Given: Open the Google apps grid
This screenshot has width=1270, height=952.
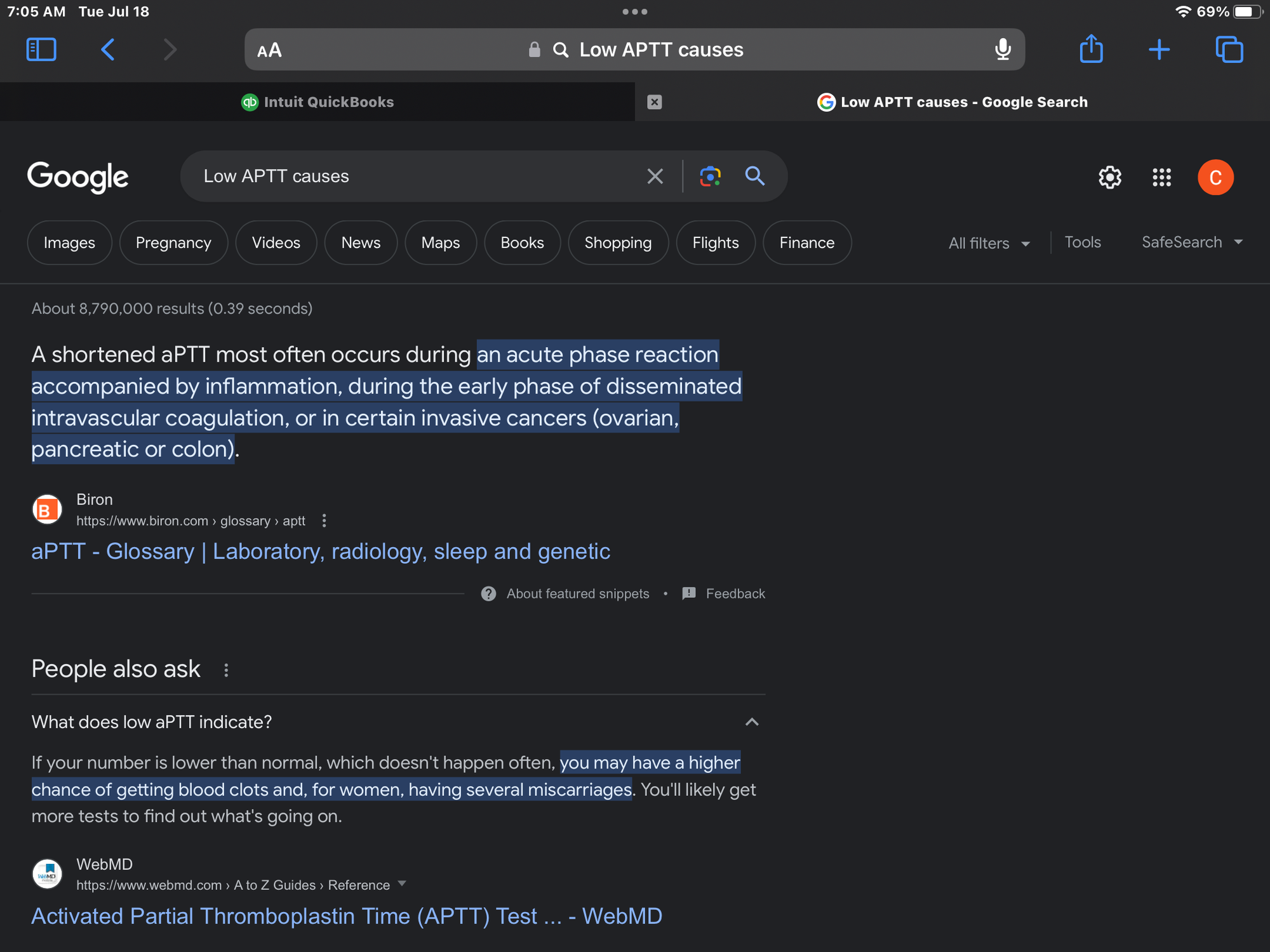Looking at the screenshot, I should (x=1161, y=177).
